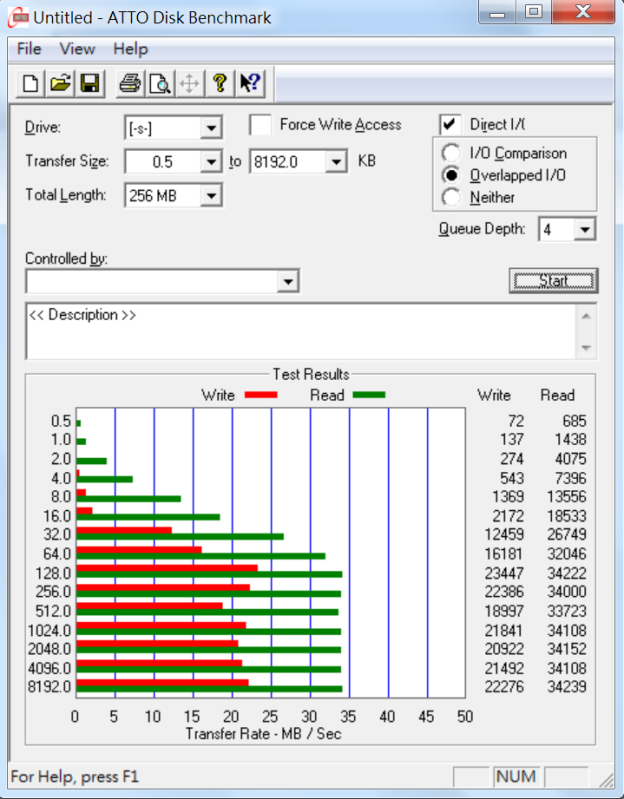Open the View menu
Viewport: 624px width, 799px height.
point(77,49)
